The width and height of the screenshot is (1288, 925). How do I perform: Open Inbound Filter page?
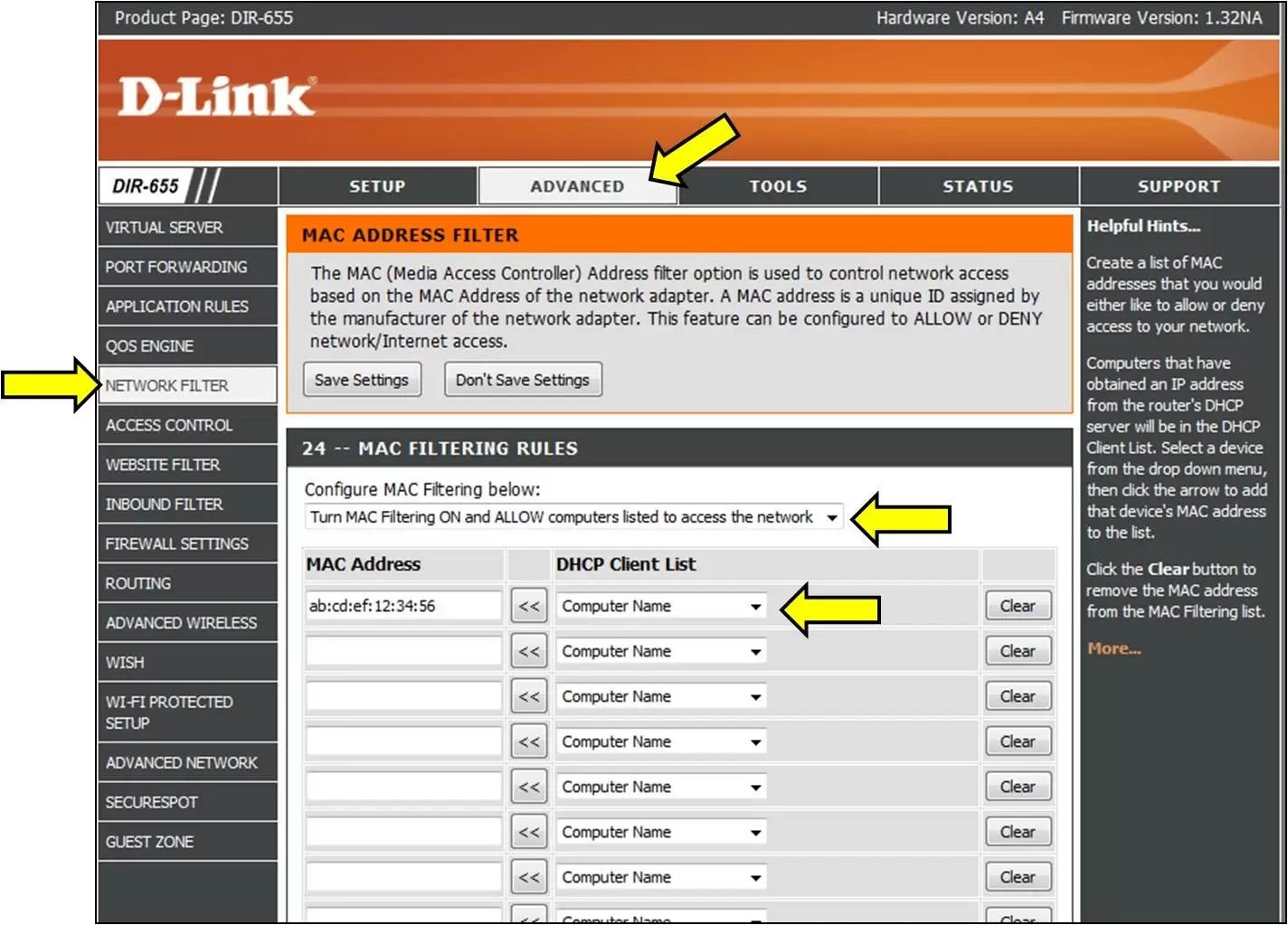click(x=187, y=505)
